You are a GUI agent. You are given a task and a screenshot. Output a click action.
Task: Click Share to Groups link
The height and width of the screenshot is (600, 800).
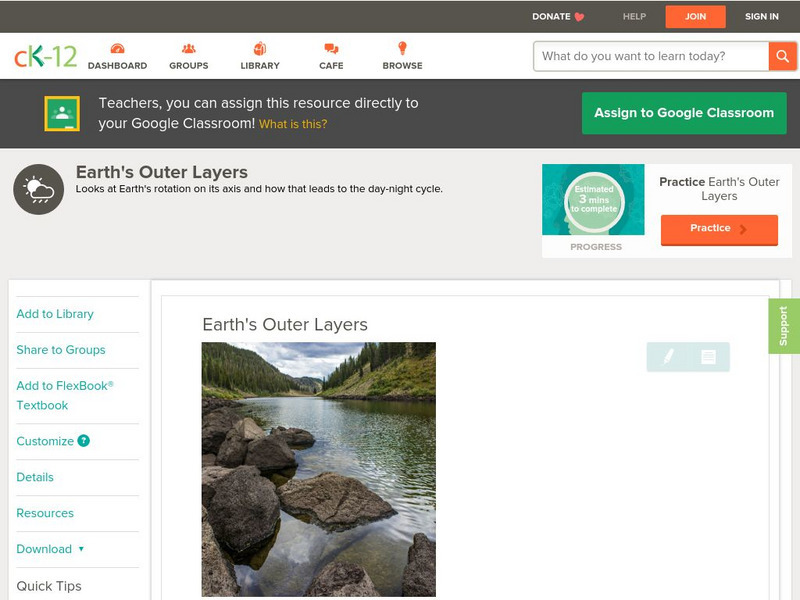coord(61,350)
